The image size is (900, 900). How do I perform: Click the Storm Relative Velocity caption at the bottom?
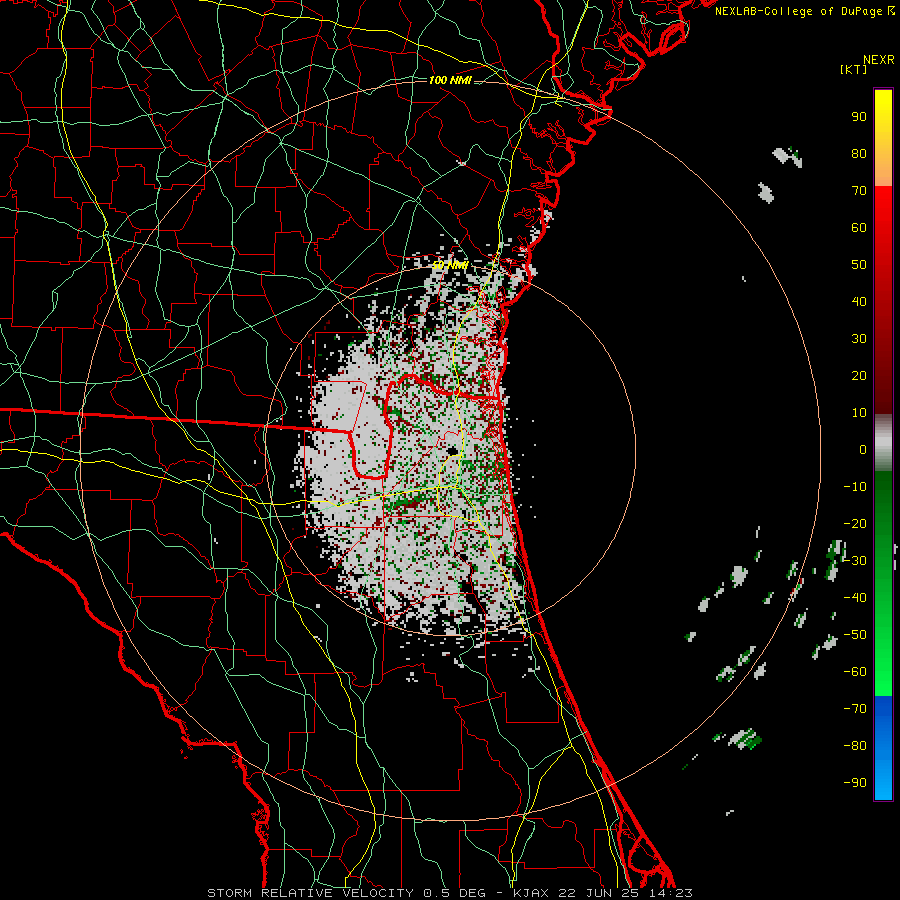(450, 893)
